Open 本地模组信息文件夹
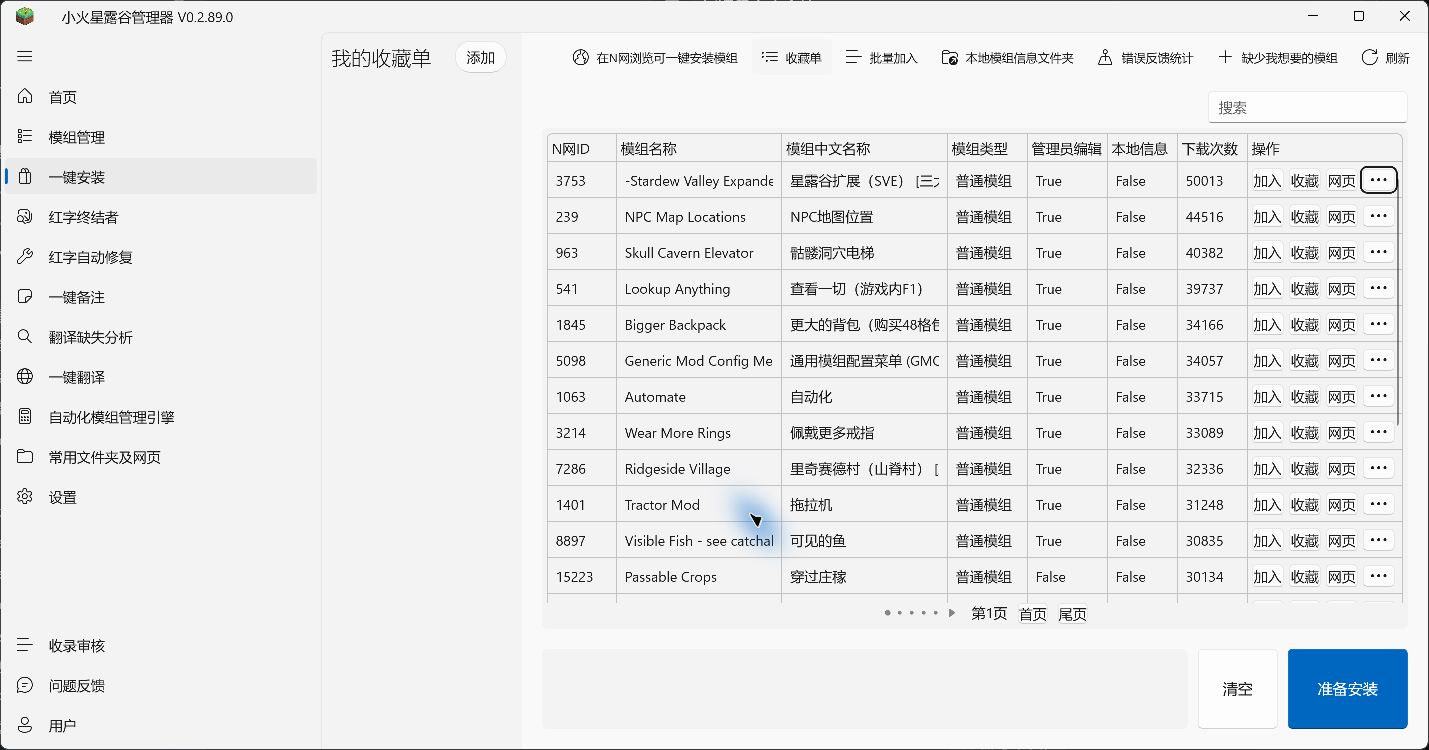Viewport: 1429px width, 750px height. [1008, 58]
